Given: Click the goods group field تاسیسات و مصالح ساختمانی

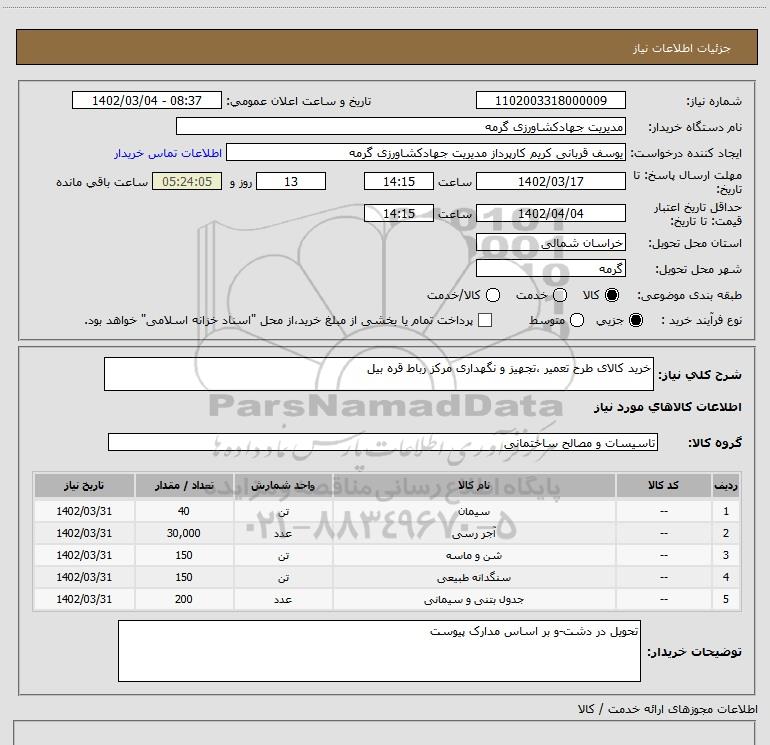Looking at the screenshot, I should (383, 442).
